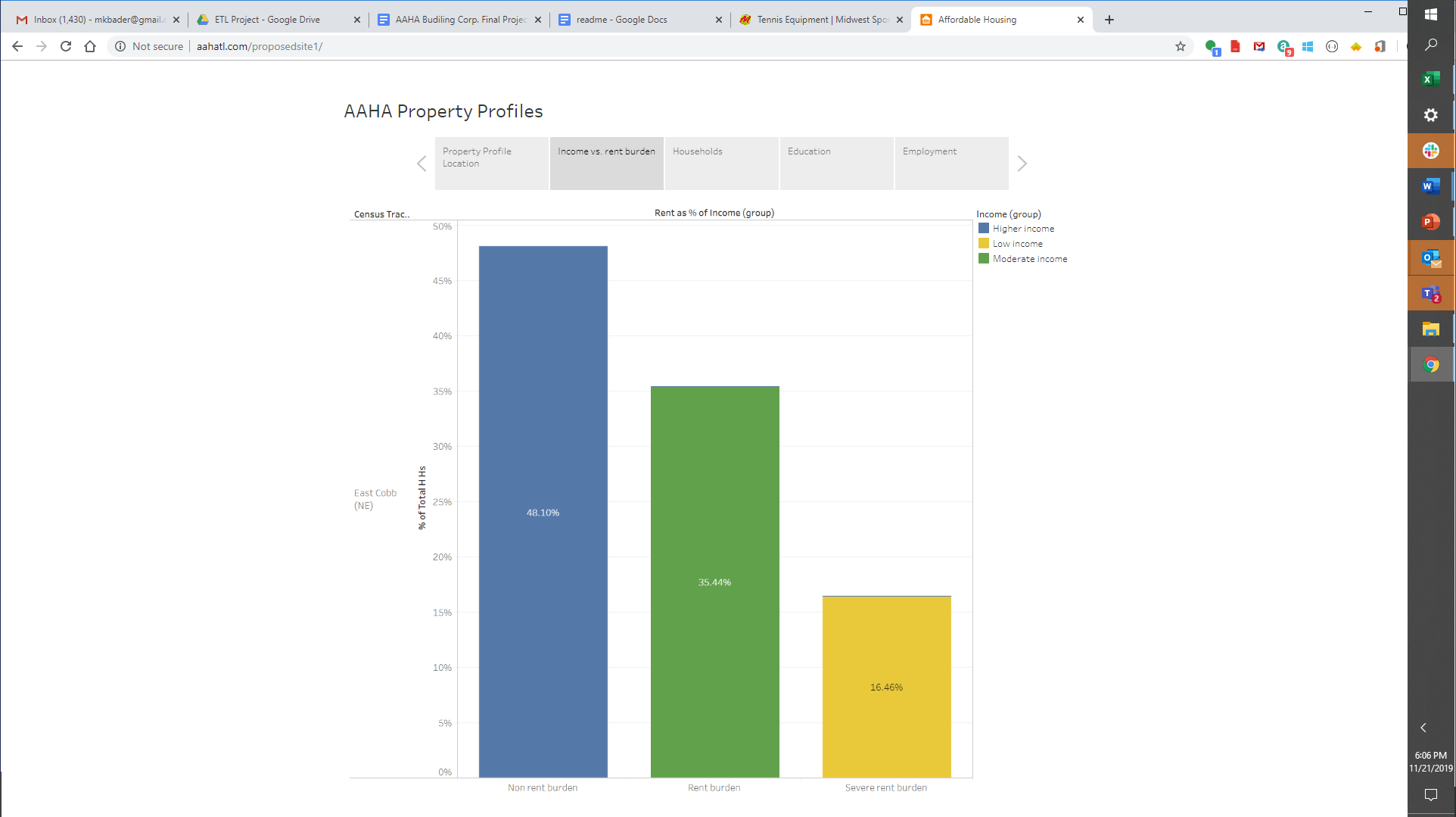The width and height of the screenshot is (1456, 817).
Task: Switch to Microsoft Teams in the taskbar
Action: [1431, 294]
